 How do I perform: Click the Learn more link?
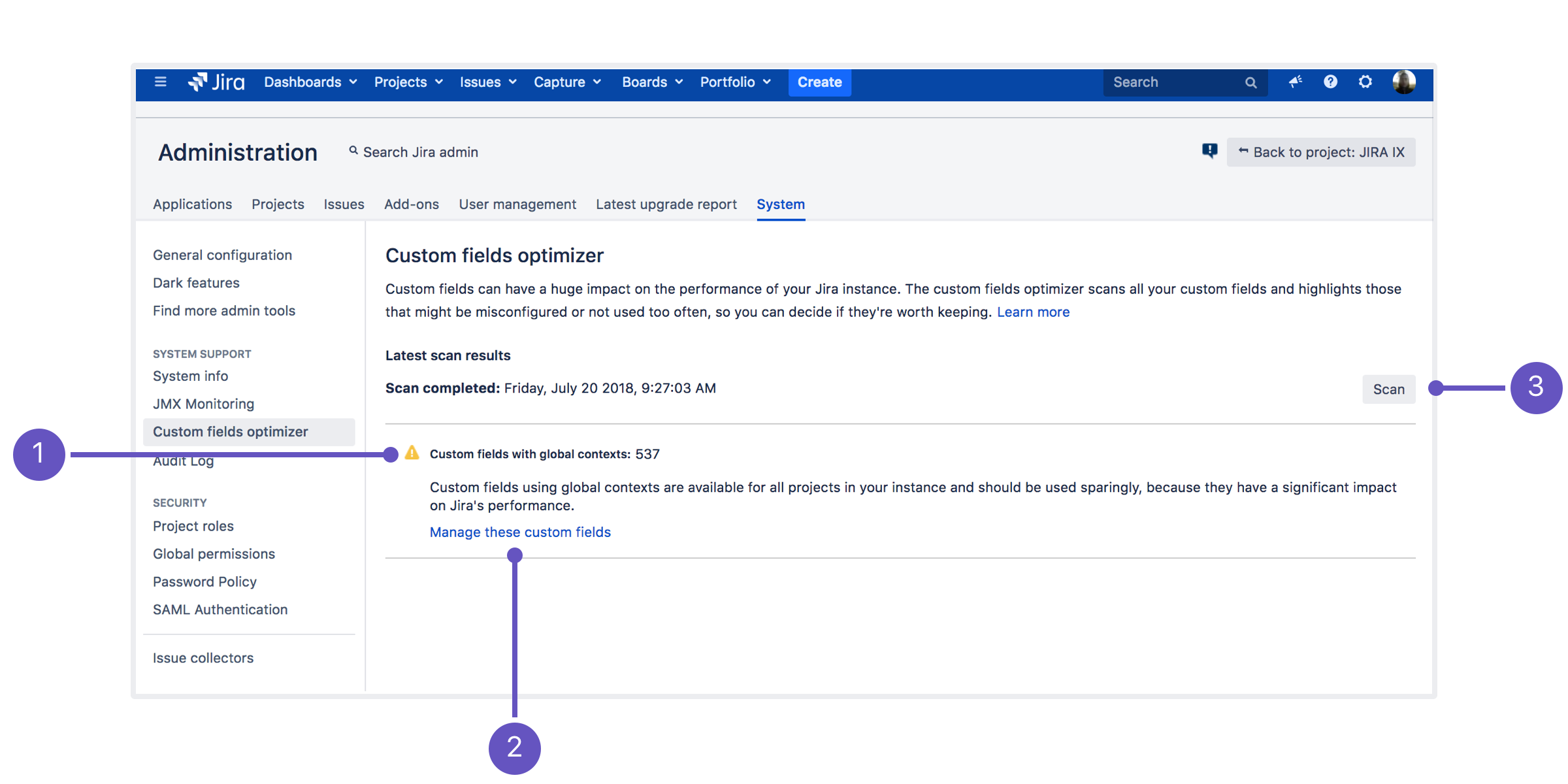1033,312
